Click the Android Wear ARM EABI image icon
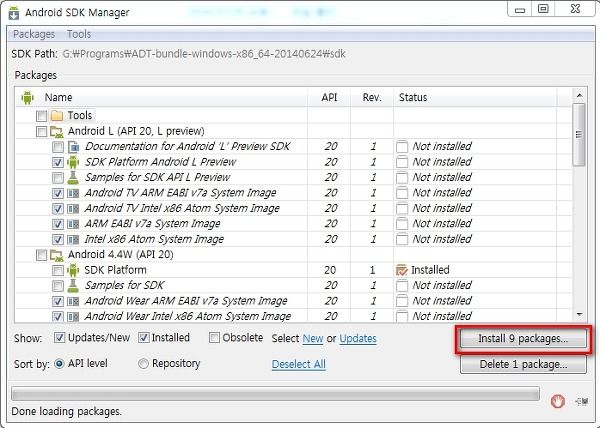600x428 pixels. (73, 301)
